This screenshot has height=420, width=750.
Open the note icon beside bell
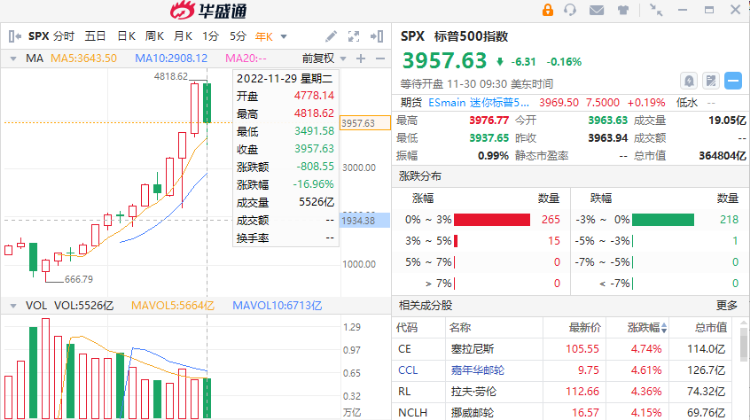coord(711,81)
